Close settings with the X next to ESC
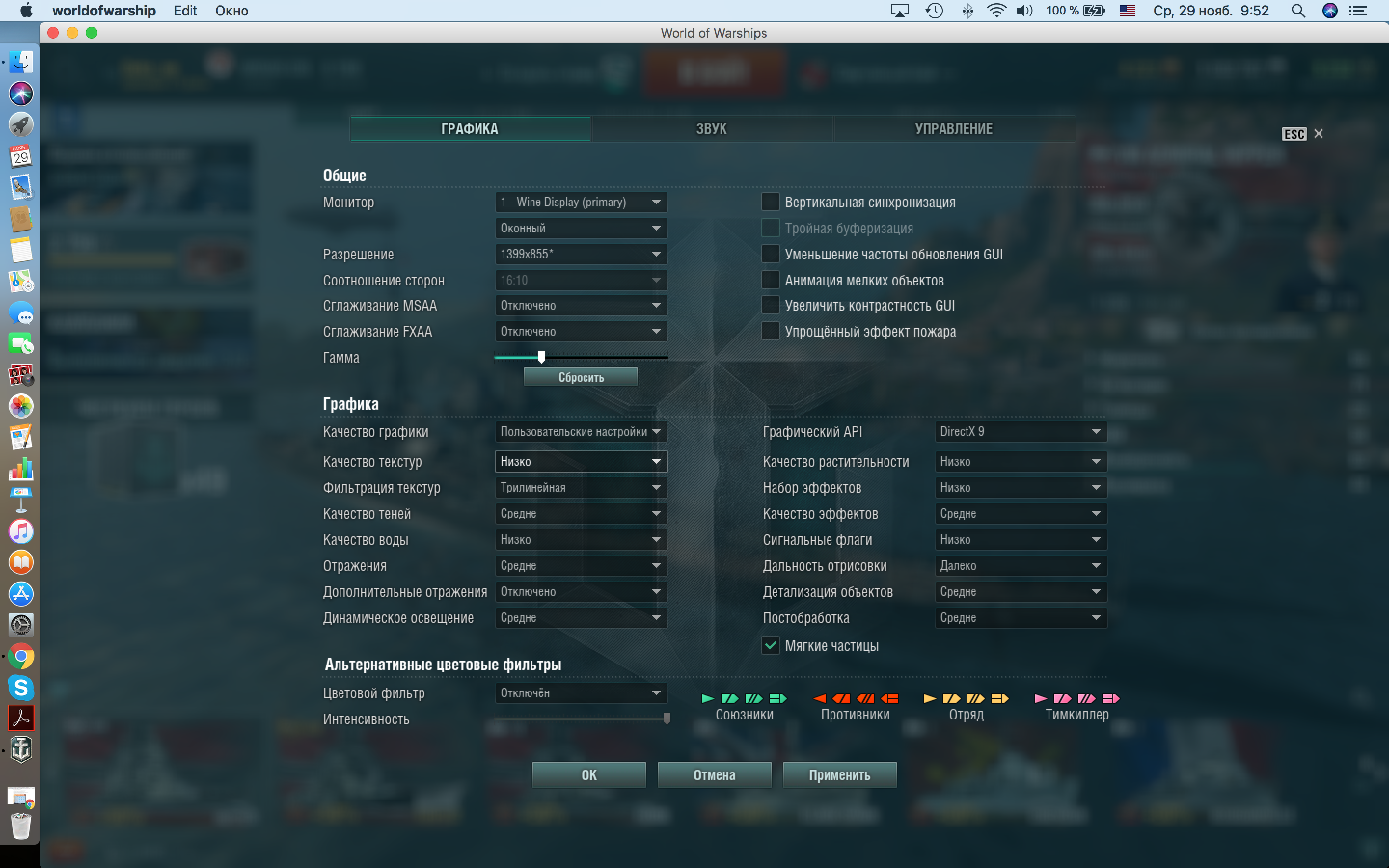 coord(1319,134)
